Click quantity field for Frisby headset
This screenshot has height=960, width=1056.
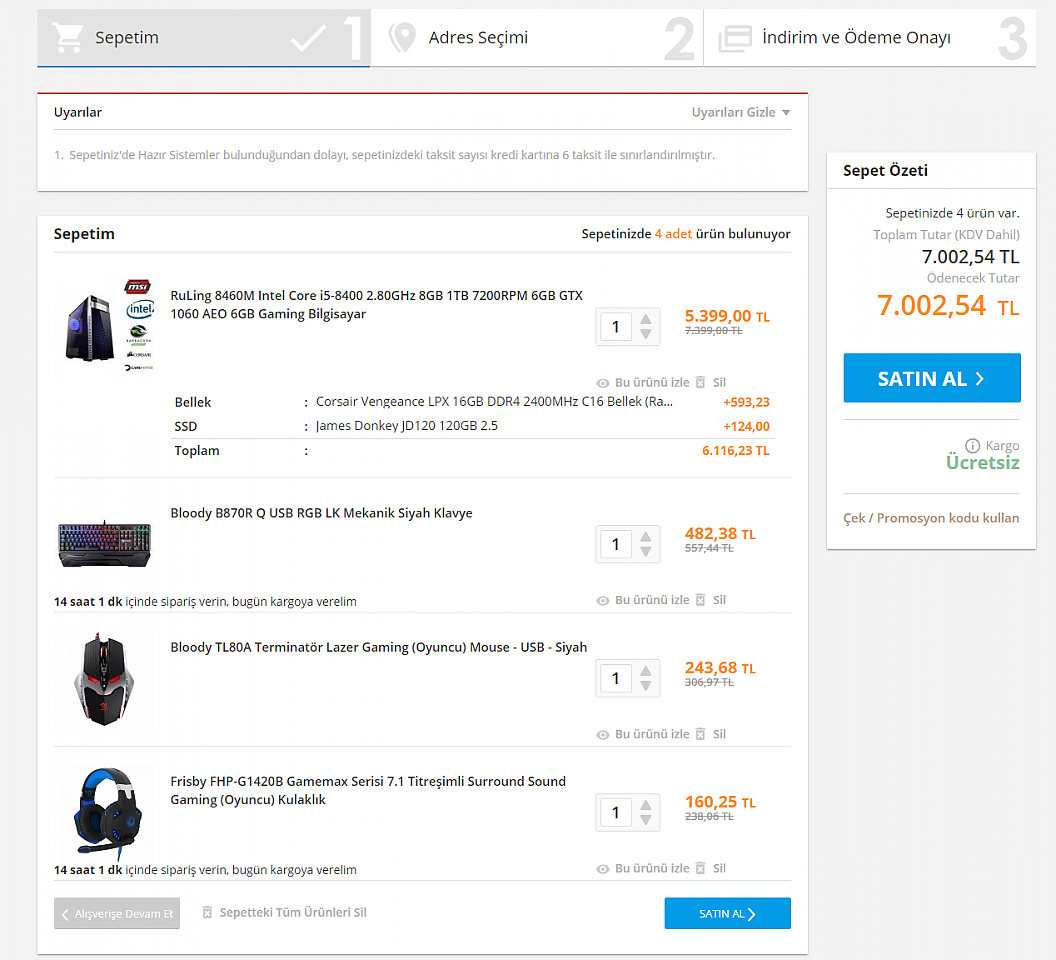616,812
